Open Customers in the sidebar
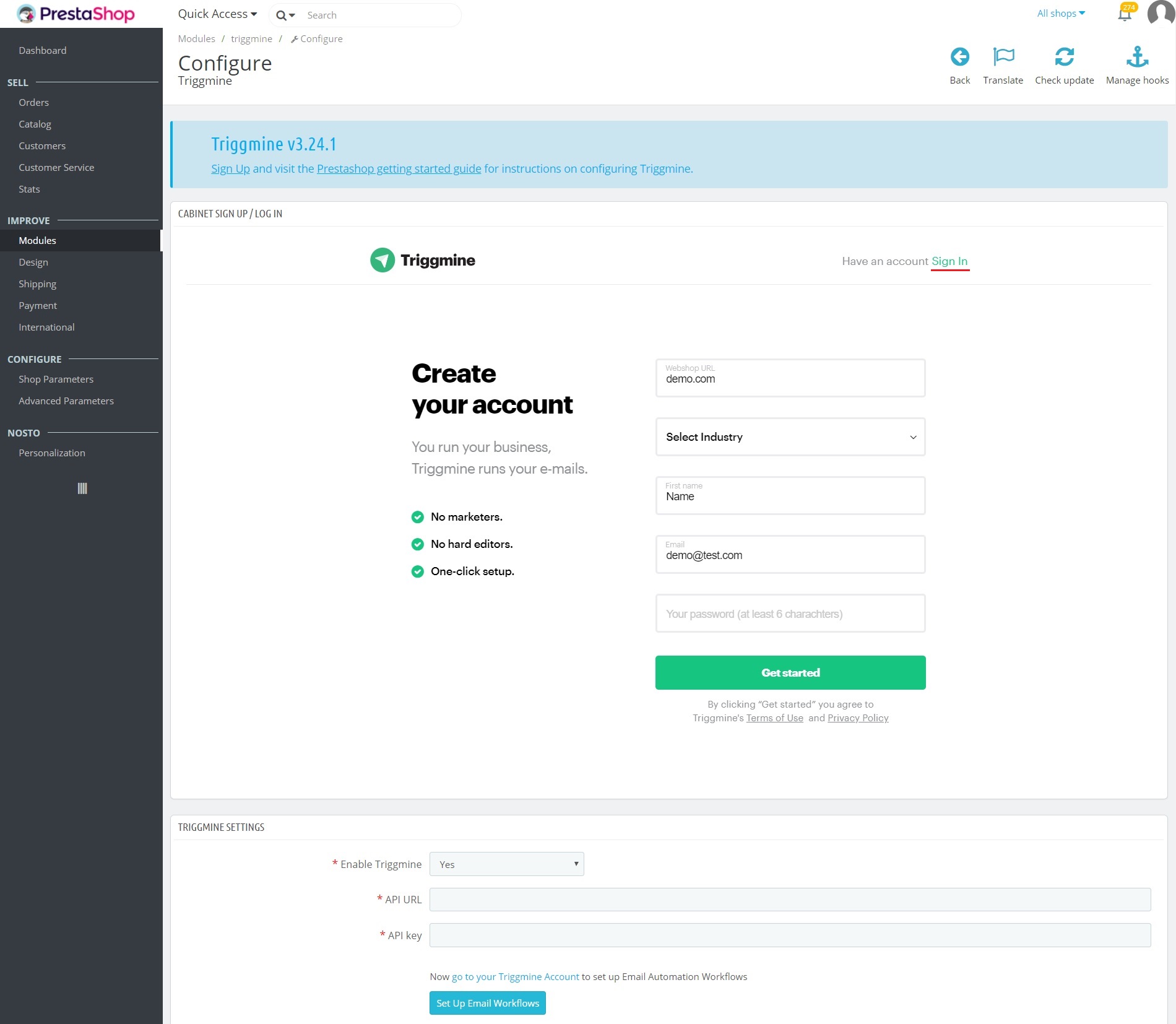Screen dimensions: 1176x1024 (42, 145)
